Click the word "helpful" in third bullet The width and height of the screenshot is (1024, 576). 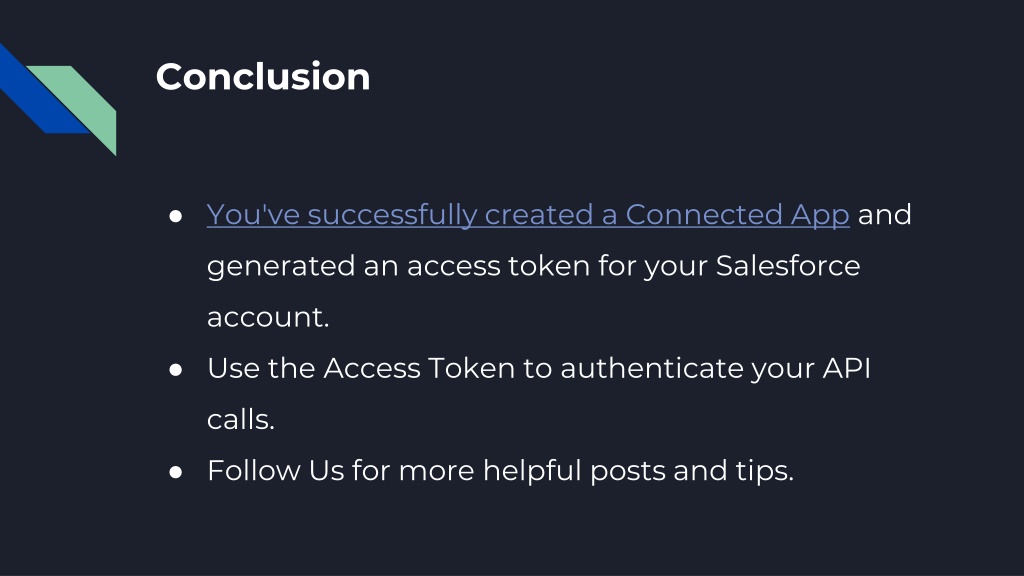[x=532, y=472]
